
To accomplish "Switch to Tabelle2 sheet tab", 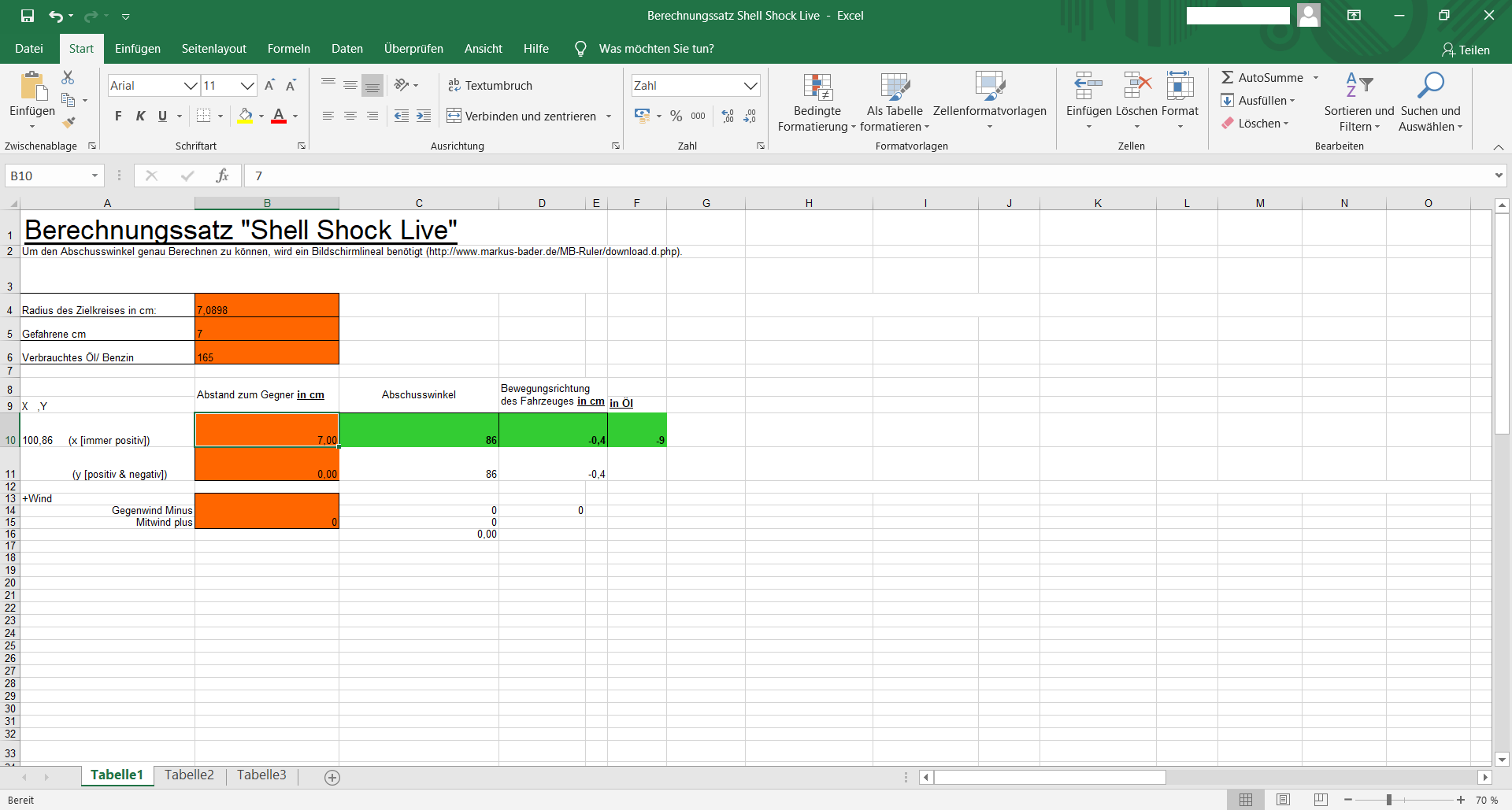I will click(189, 775).
